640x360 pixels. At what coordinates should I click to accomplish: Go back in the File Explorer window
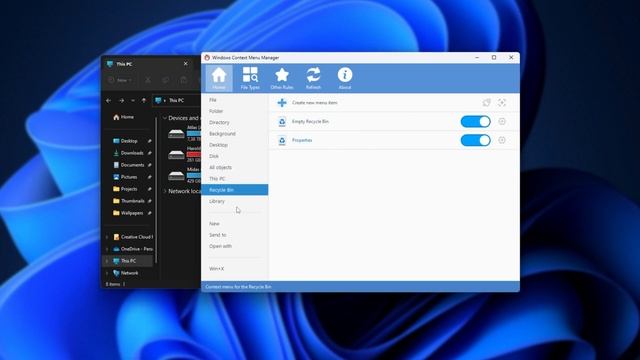click(109, 100)
